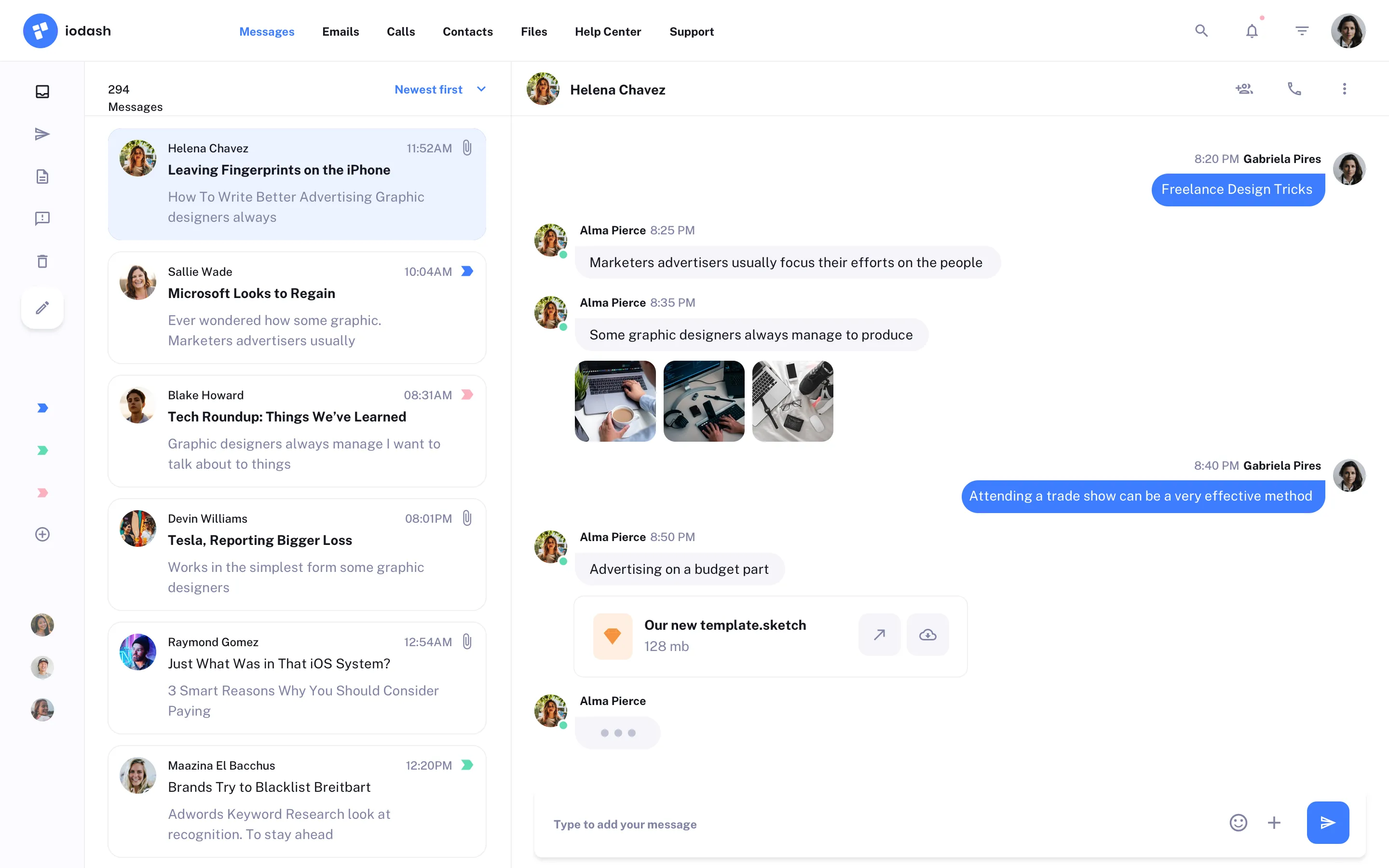Start a call using the phone icon
The width and height of the screenshot is (1389, 868).
1294,89
